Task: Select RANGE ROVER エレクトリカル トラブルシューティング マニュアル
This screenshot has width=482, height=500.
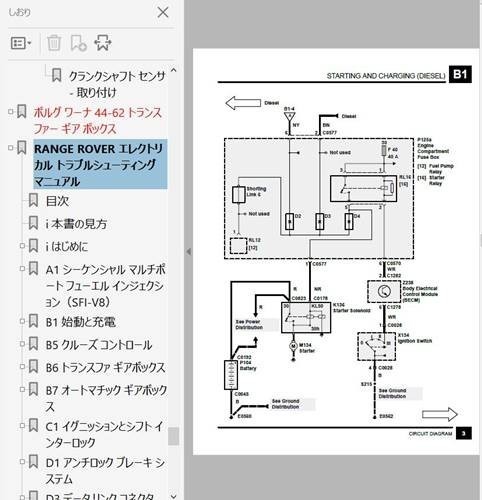Action: pos(100,164)
